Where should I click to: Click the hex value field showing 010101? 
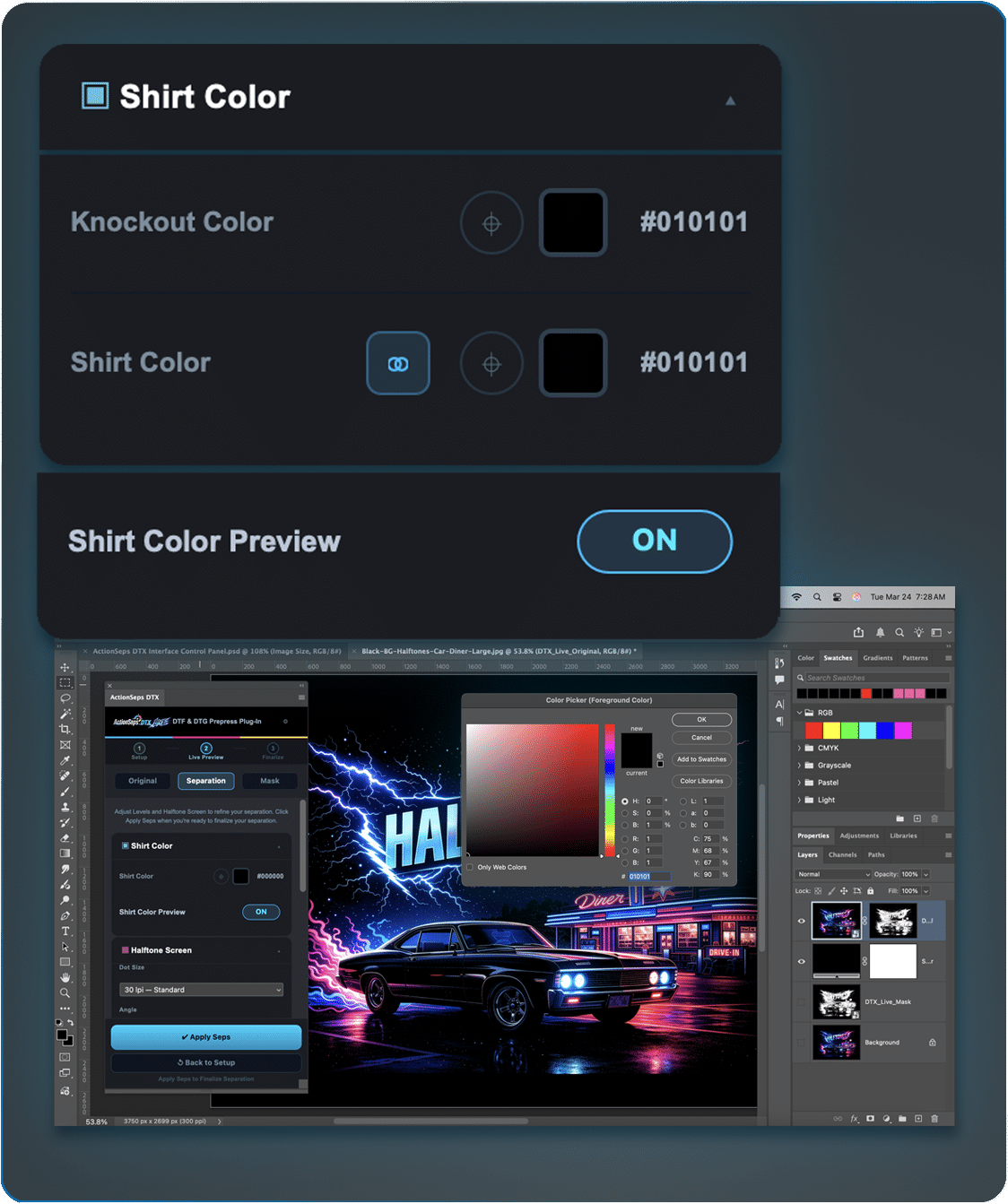pyautogui.click(x=649, y=876)
